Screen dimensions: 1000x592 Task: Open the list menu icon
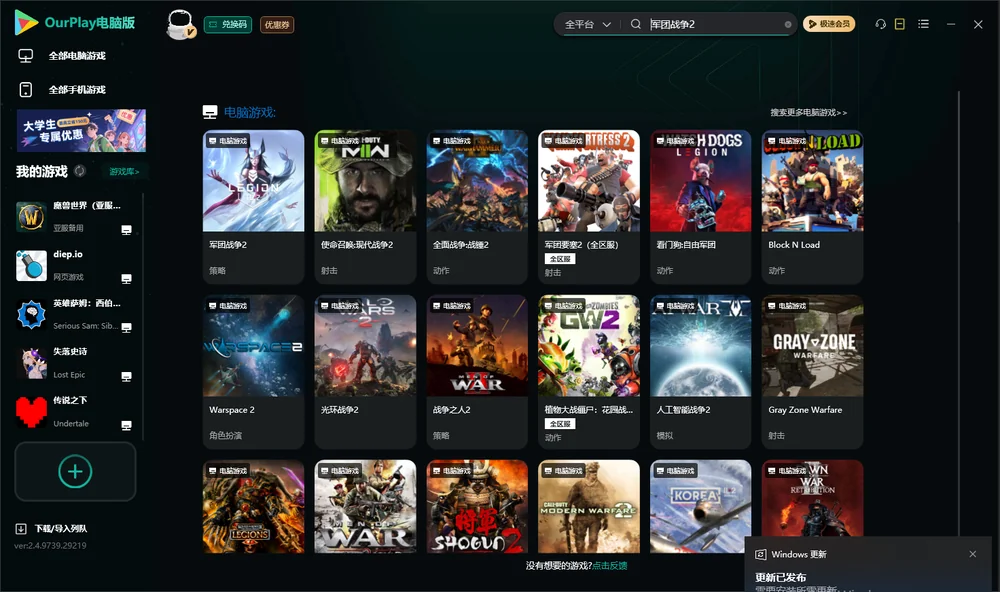(923, 24)
